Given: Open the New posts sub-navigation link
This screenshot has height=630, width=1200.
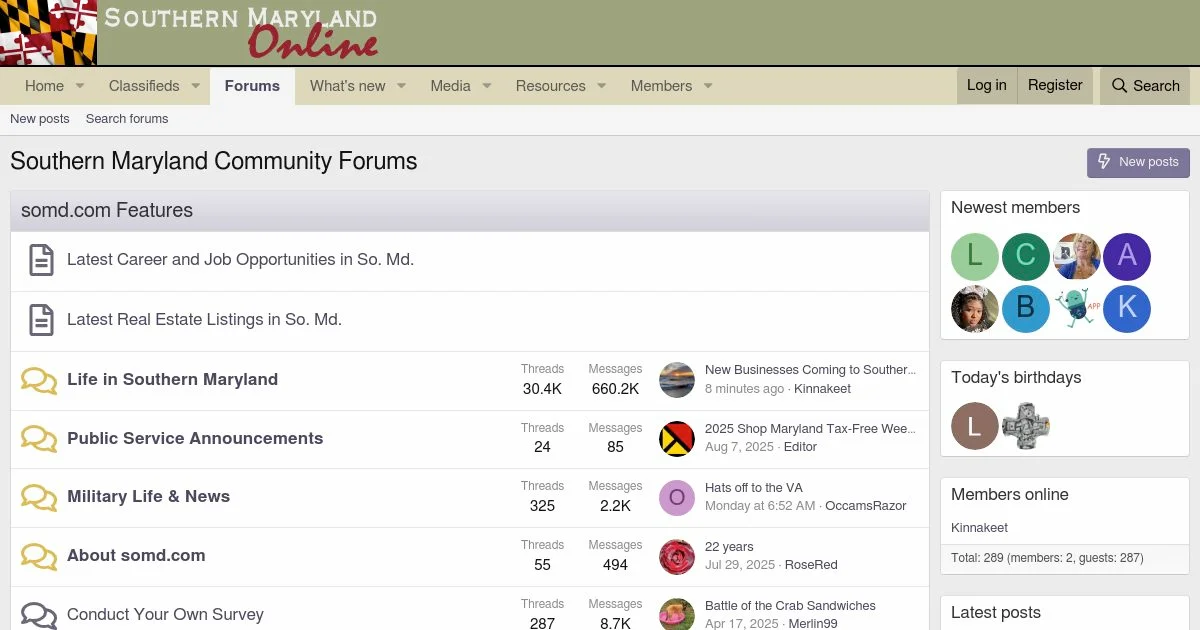Looking at the screenshot, I should coord(40,119).
